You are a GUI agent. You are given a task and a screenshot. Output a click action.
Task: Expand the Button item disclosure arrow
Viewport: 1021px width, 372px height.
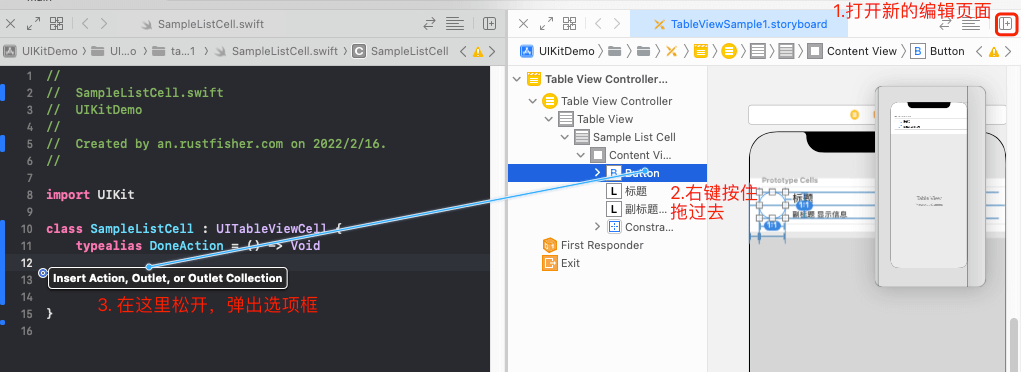tap(598, 172)
